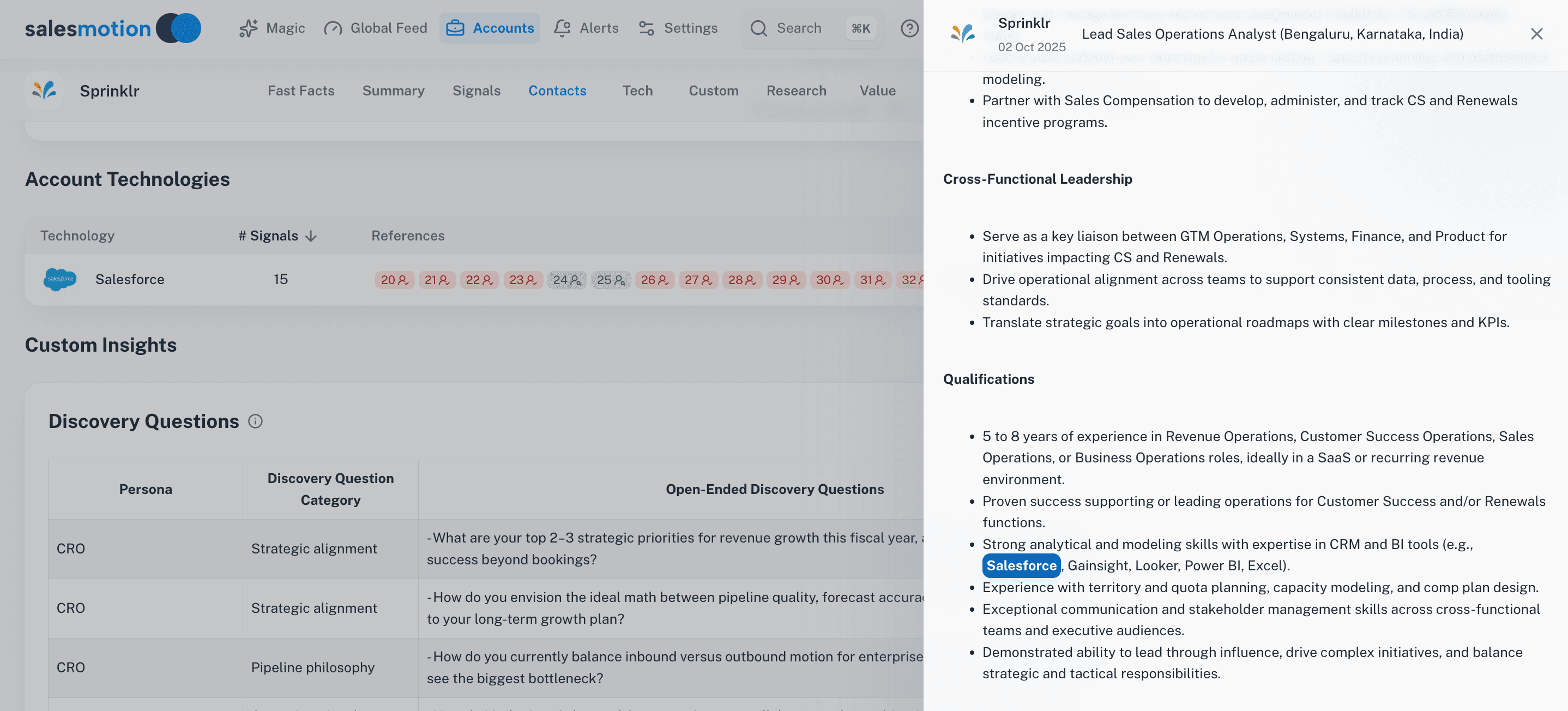Click the Magic sparkle icon
This screenshot has width=1568, height=711.
point(249,28)
